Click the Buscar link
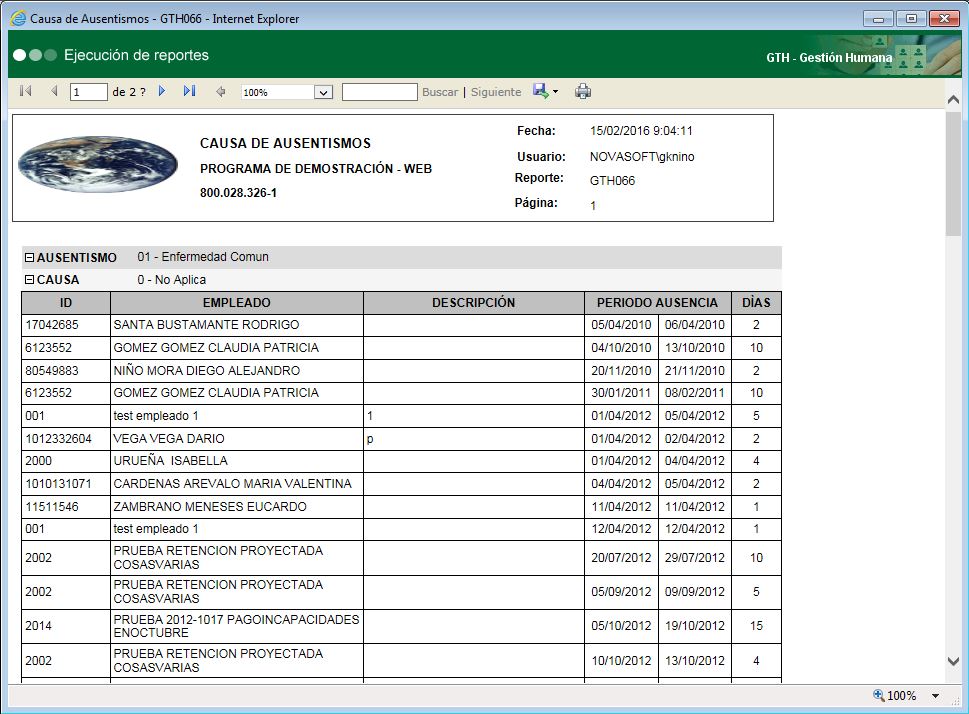 [x=440, y=92]
